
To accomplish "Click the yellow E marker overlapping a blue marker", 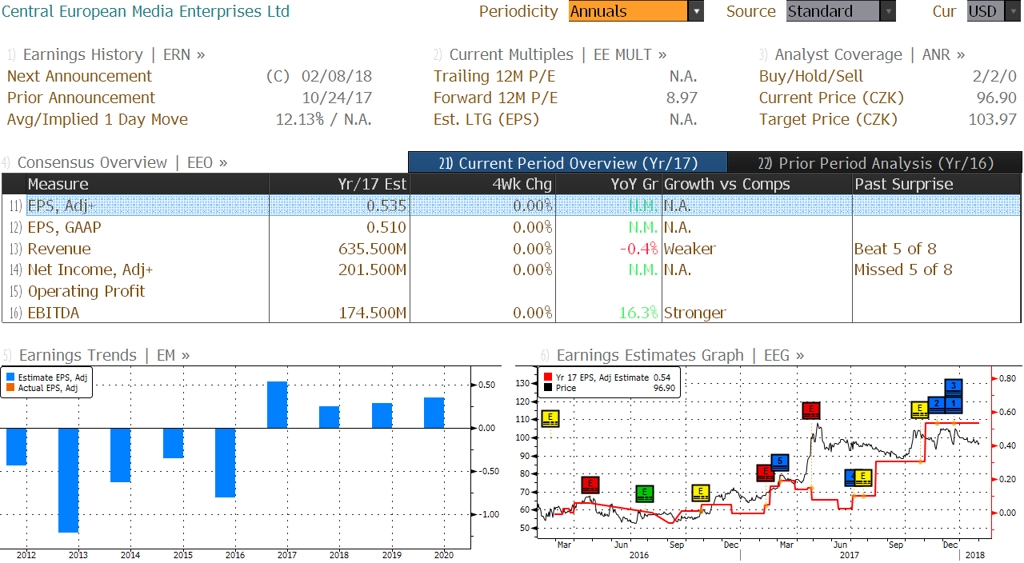I will pos(863,477).
